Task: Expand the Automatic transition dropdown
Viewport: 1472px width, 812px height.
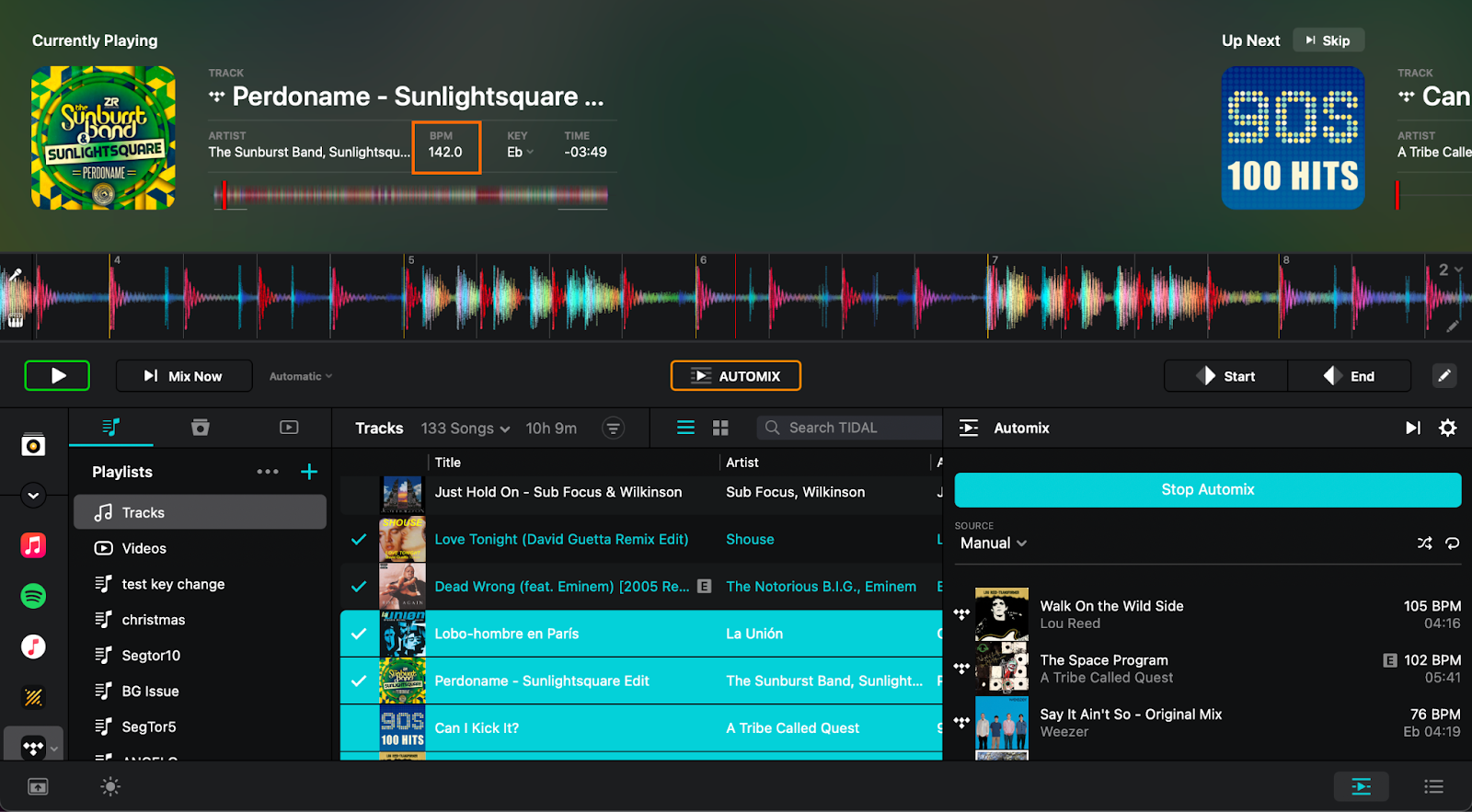Action: point(301,376)
